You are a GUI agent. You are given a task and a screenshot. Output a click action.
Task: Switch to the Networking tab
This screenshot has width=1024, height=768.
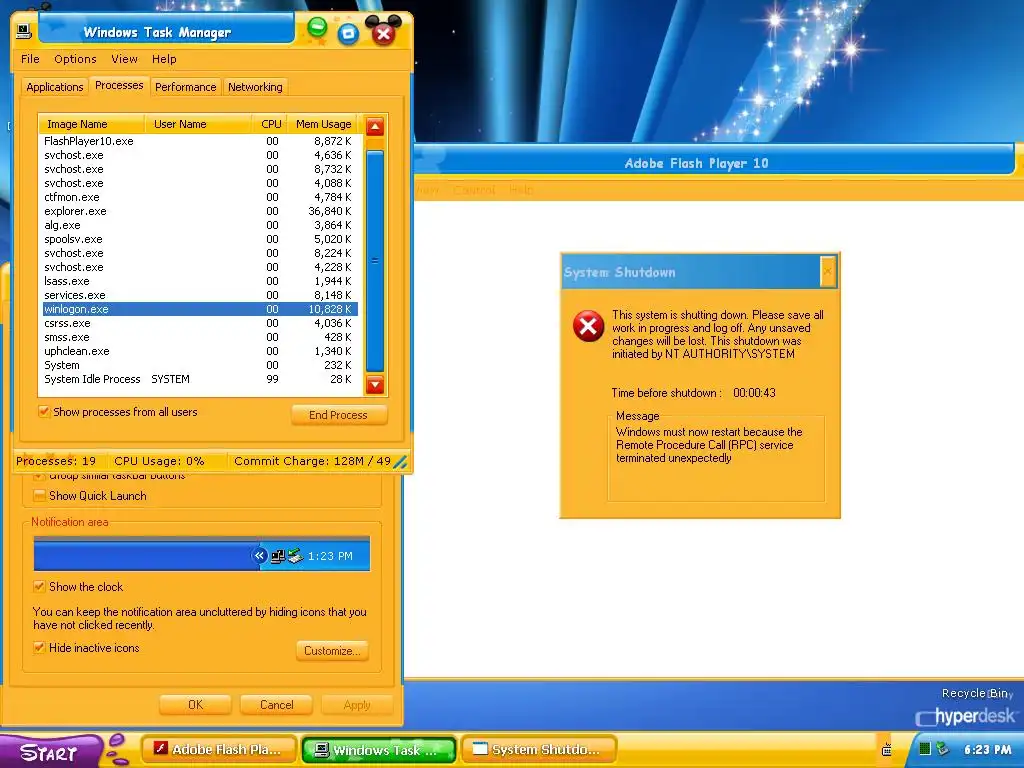coord(255,87)
